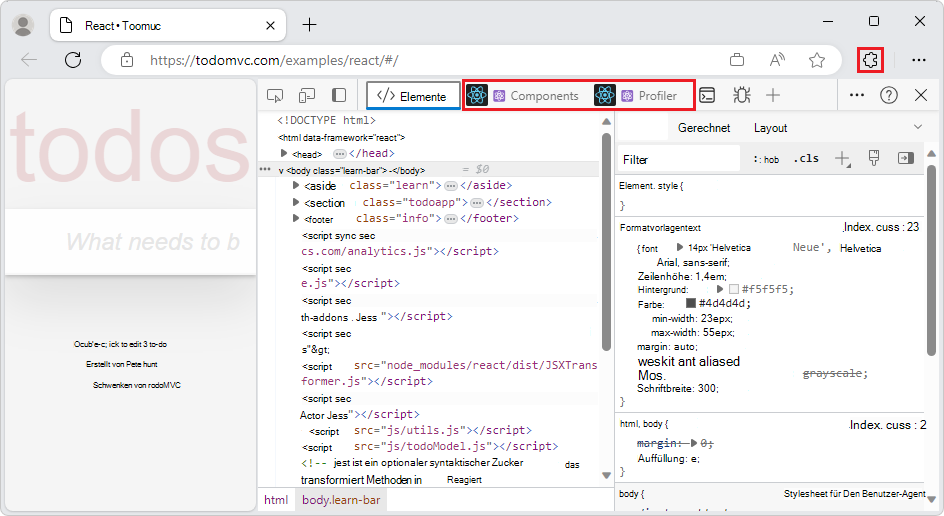The image size is (944, 516).
Task: Open the #4d4d4d color swatch
Action: (x=691, y=303)
